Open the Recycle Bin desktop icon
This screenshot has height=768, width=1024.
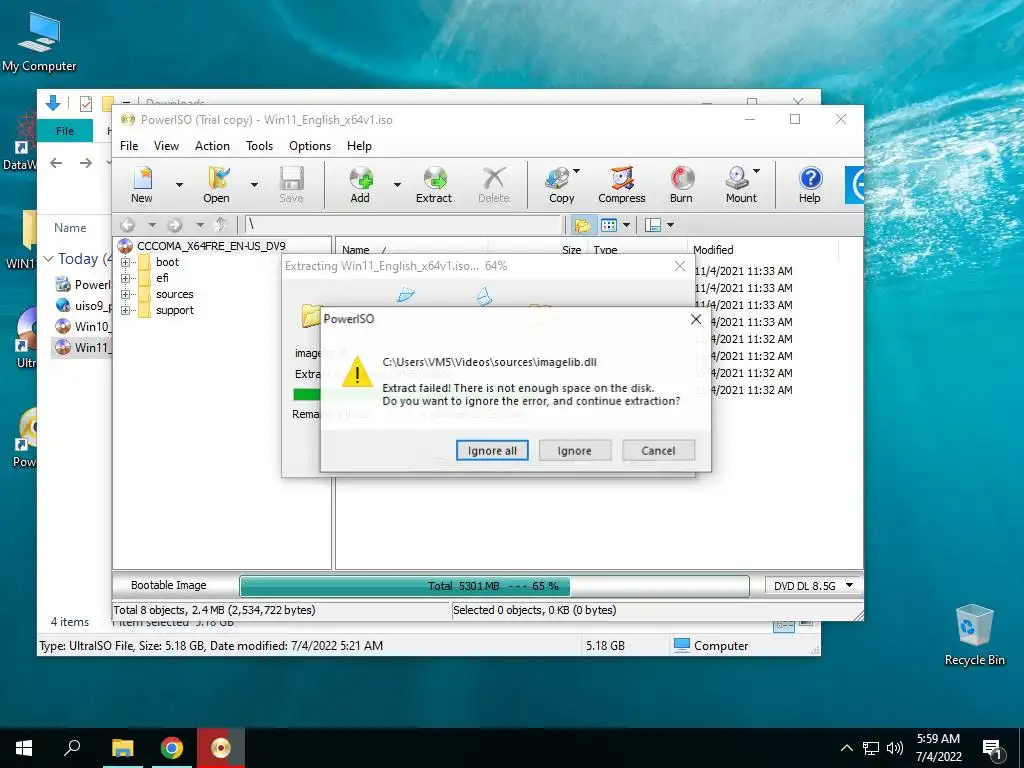(974, 634)
